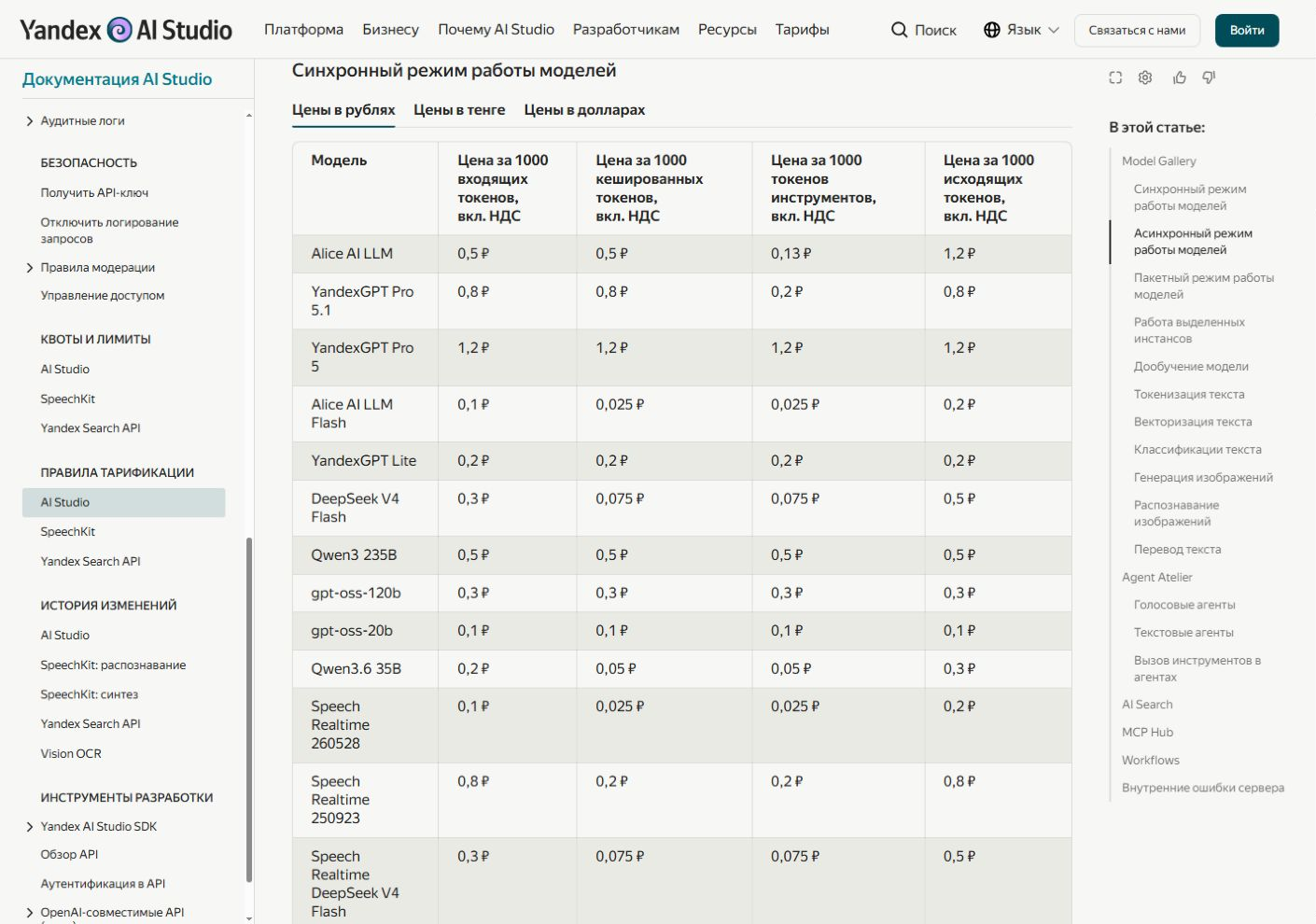
Task: Switch to Цены в долларах tab
Action: 584,110
